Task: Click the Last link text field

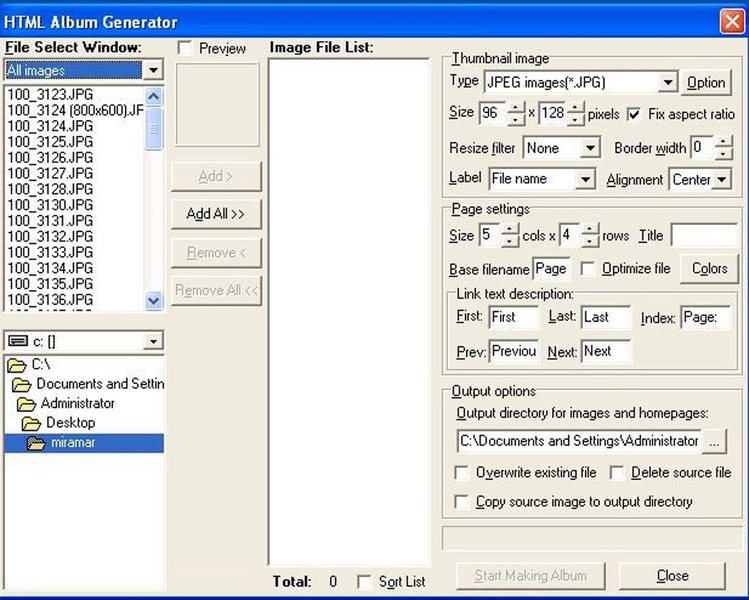Action: click(x=606, y=317)
